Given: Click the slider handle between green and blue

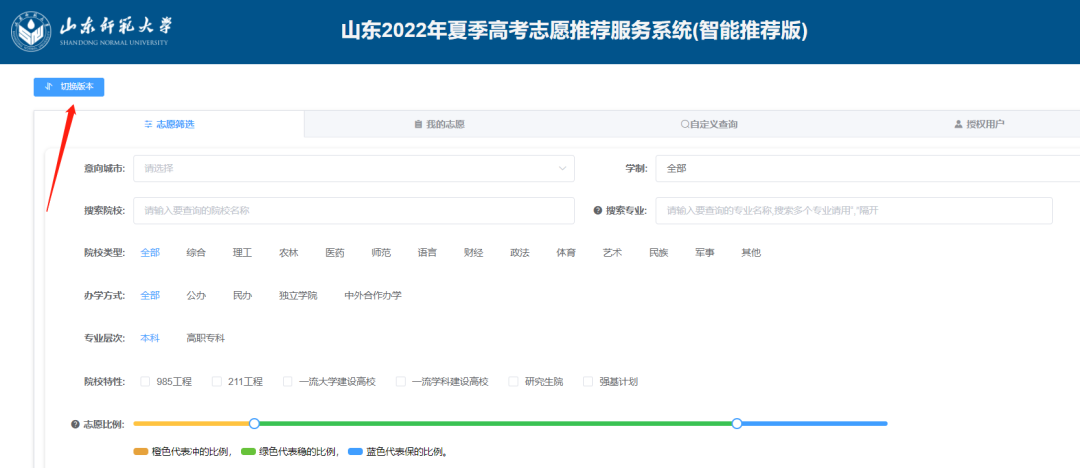Looking at the screenshot, I should (737, 423).
